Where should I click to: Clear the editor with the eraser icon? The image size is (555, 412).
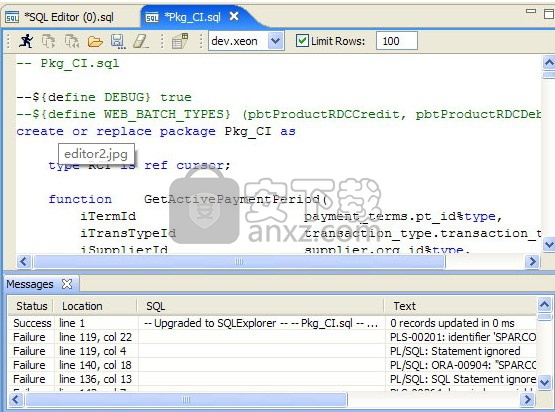141,41
